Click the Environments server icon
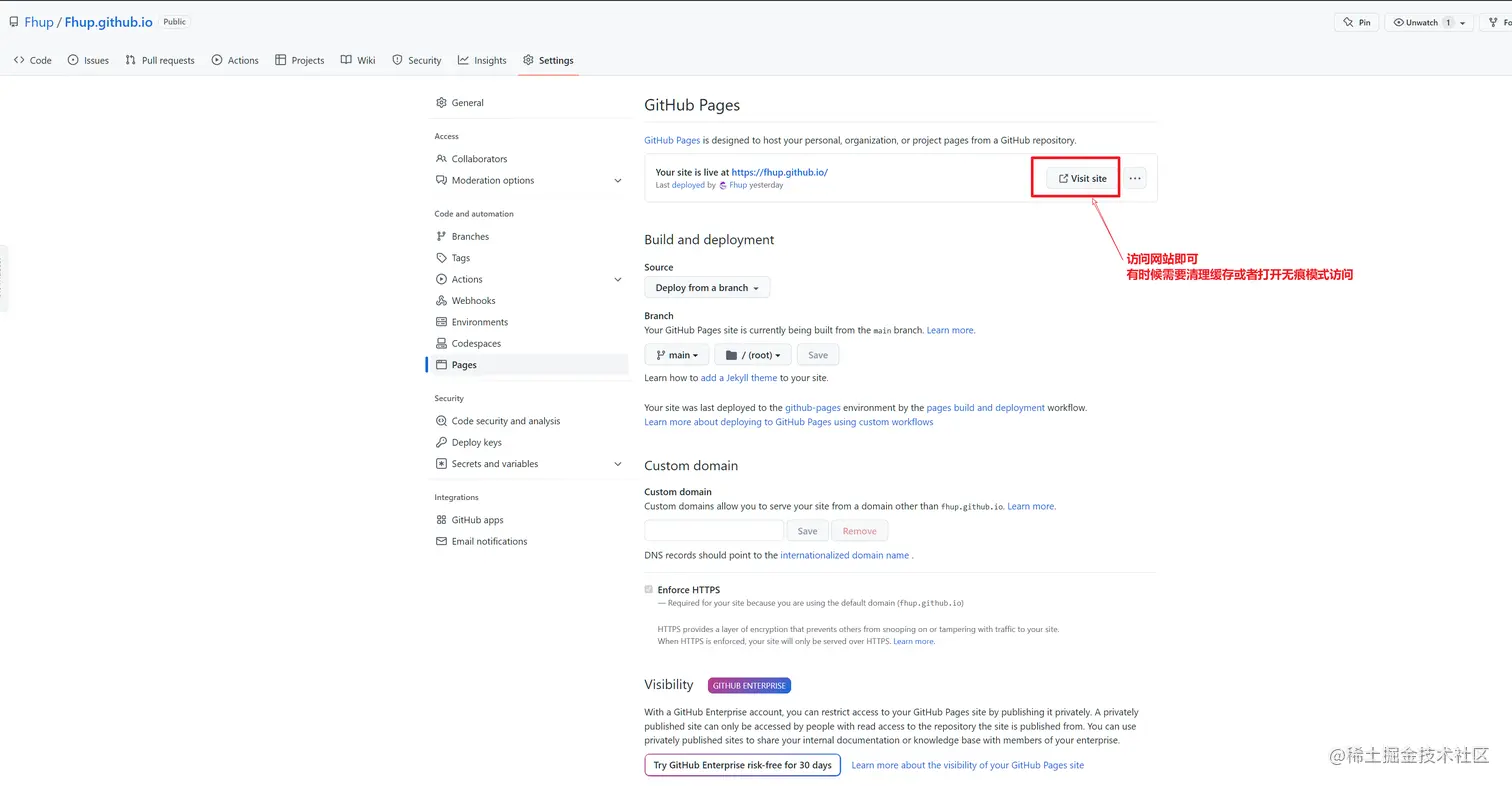1512x788 pixels. pyautogui.click(x=441, y=322)
